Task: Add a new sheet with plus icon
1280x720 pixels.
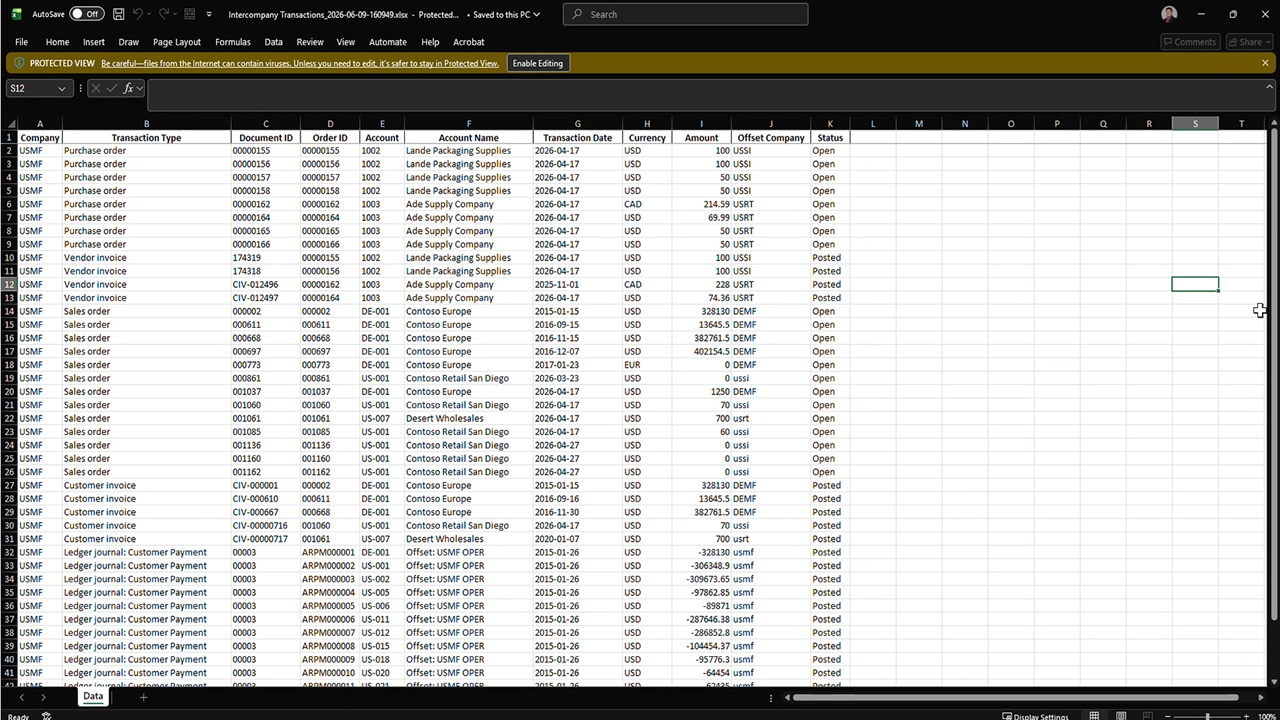Action: [143, 697]
